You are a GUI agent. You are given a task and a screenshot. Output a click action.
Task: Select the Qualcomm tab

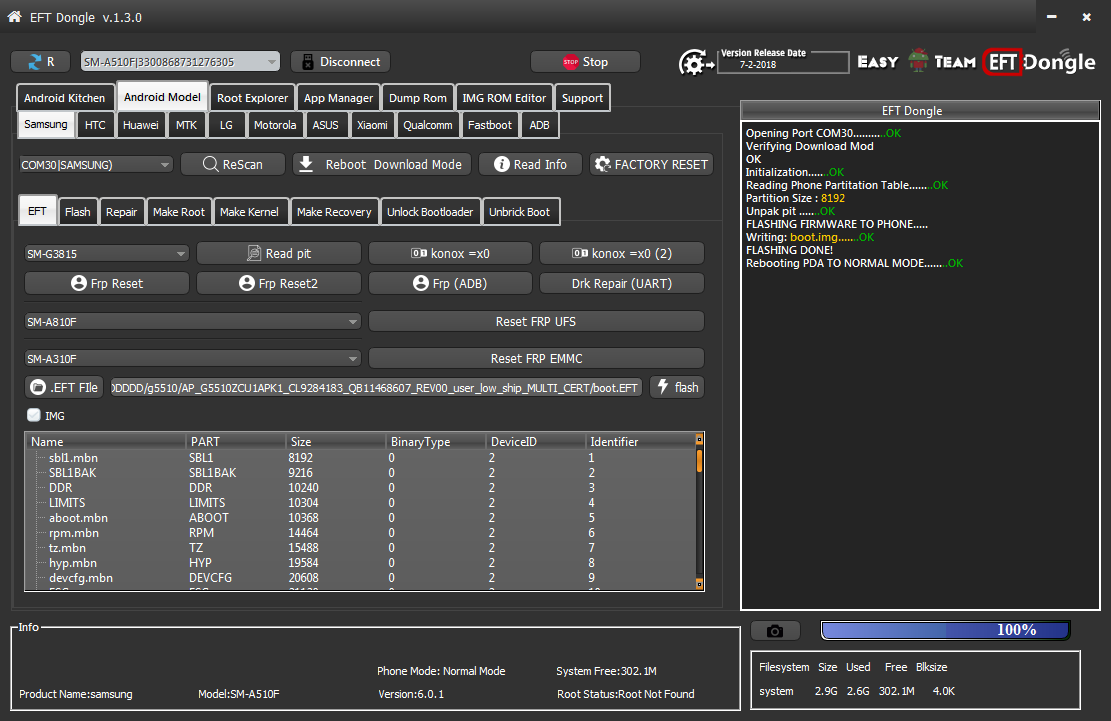click(x=427, y=125)
